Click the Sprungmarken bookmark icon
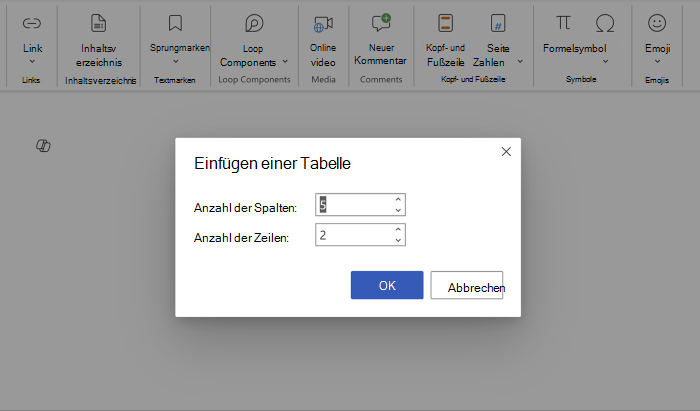 click(175, 23)
